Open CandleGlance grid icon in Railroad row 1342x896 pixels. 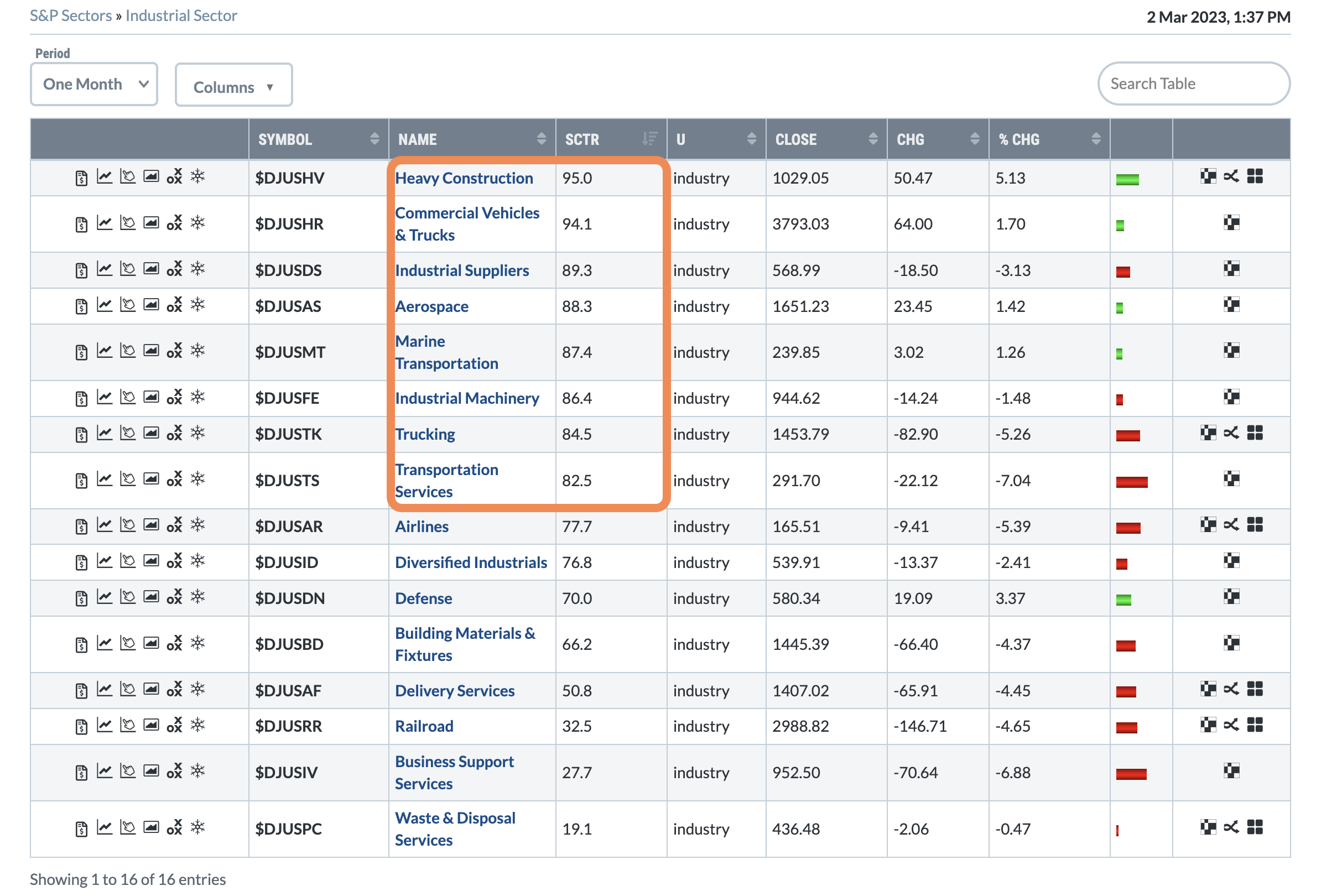(x=1255, y=725)
